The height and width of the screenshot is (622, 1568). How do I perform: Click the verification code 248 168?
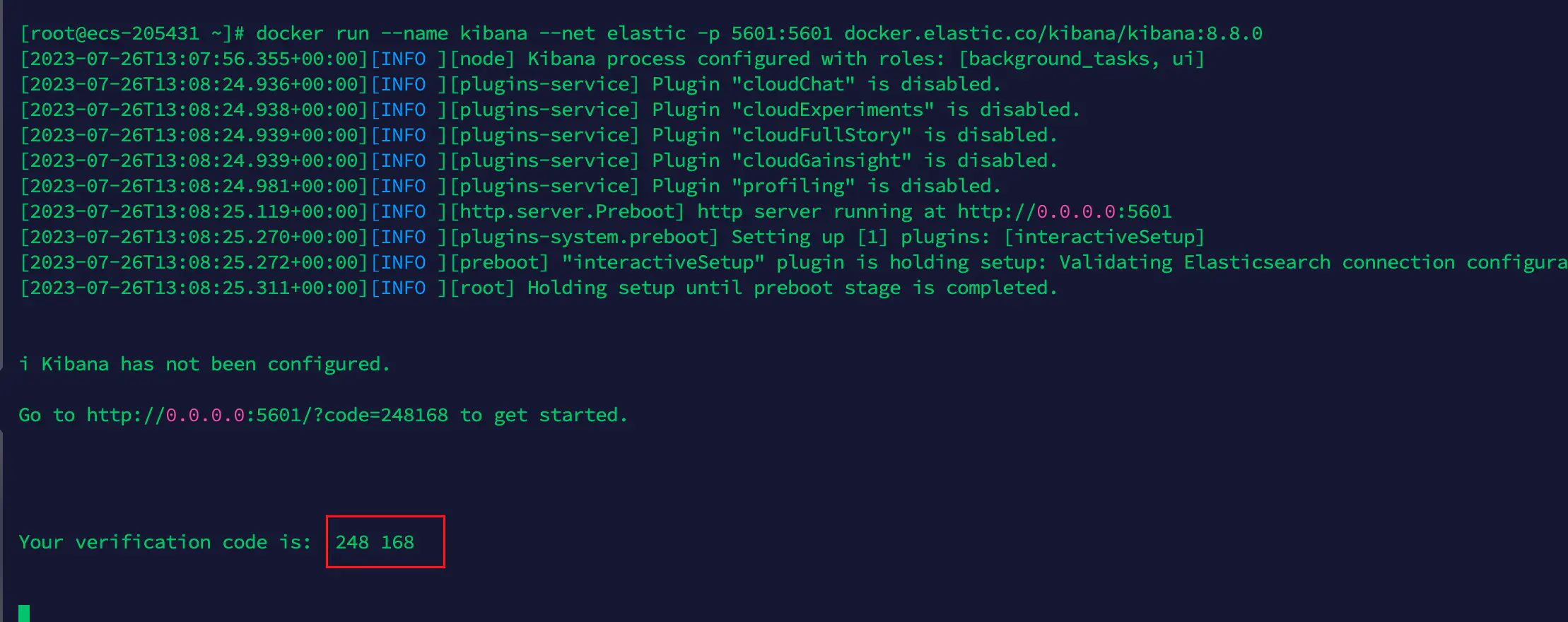[x=375, y=542]
